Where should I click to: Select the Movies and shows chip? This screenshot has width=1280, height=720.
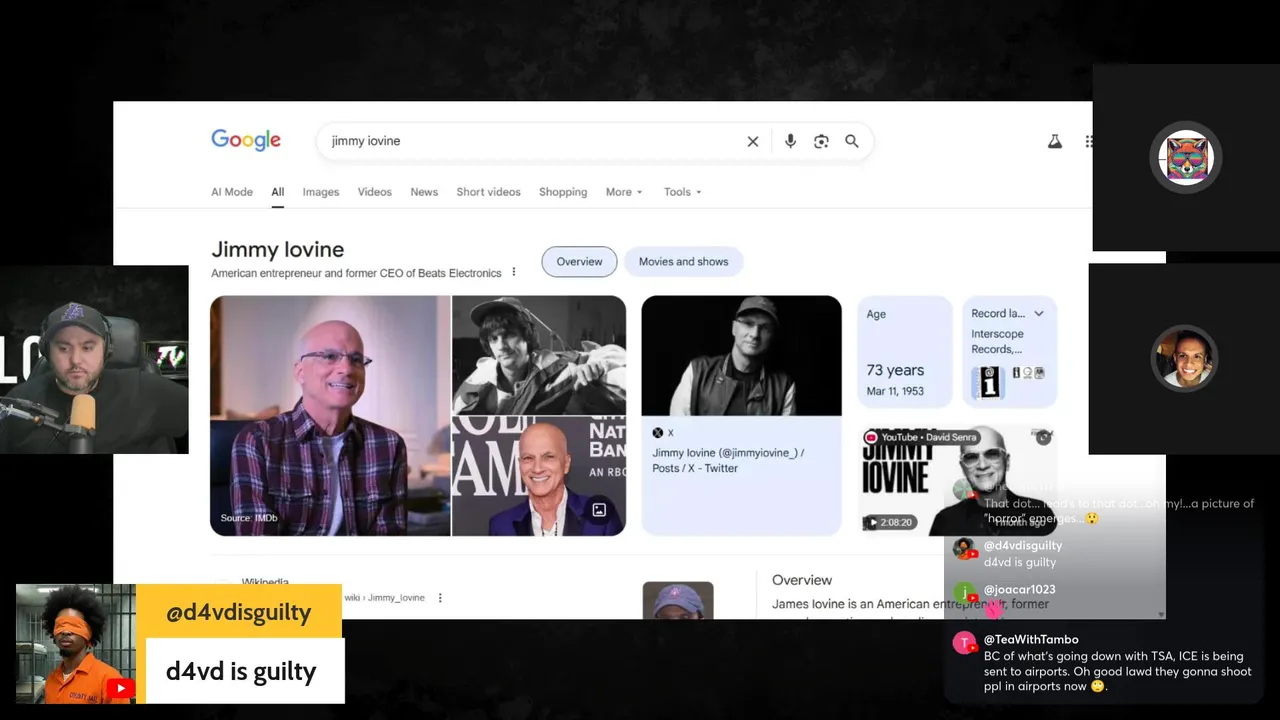tap(683, 262)
